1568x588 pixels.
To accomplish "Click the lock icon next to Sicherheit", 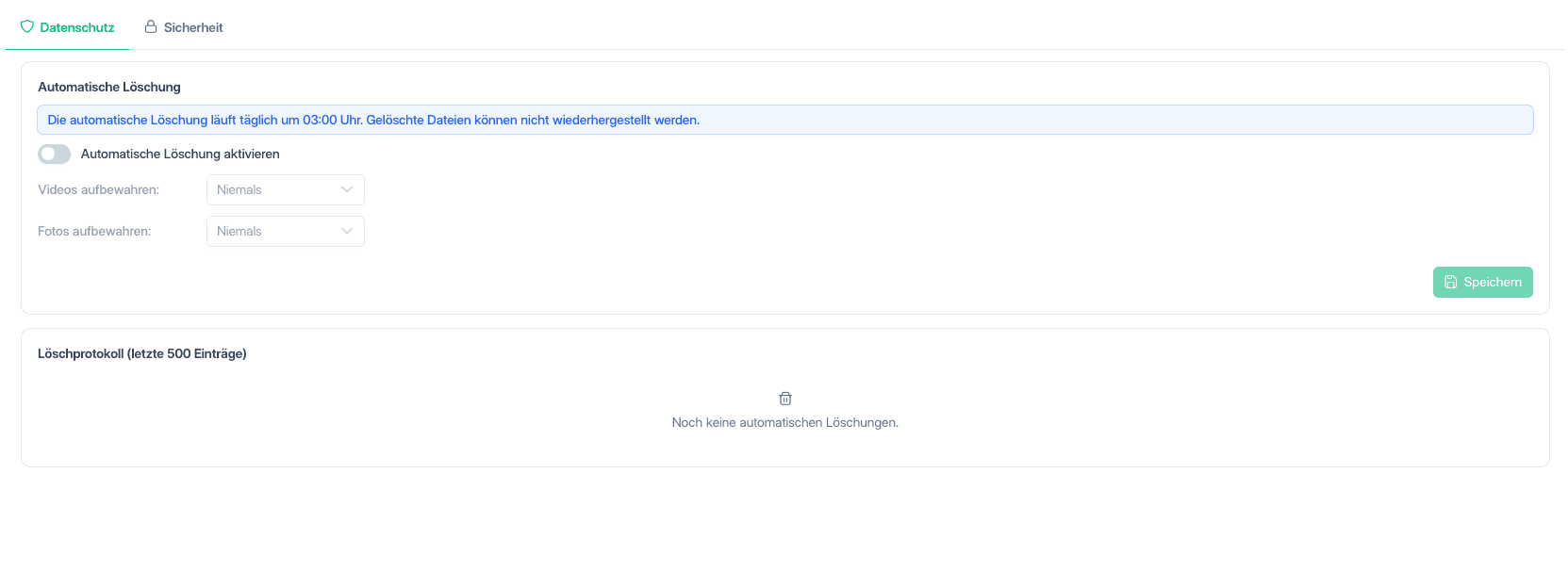I will pos(151,26).
